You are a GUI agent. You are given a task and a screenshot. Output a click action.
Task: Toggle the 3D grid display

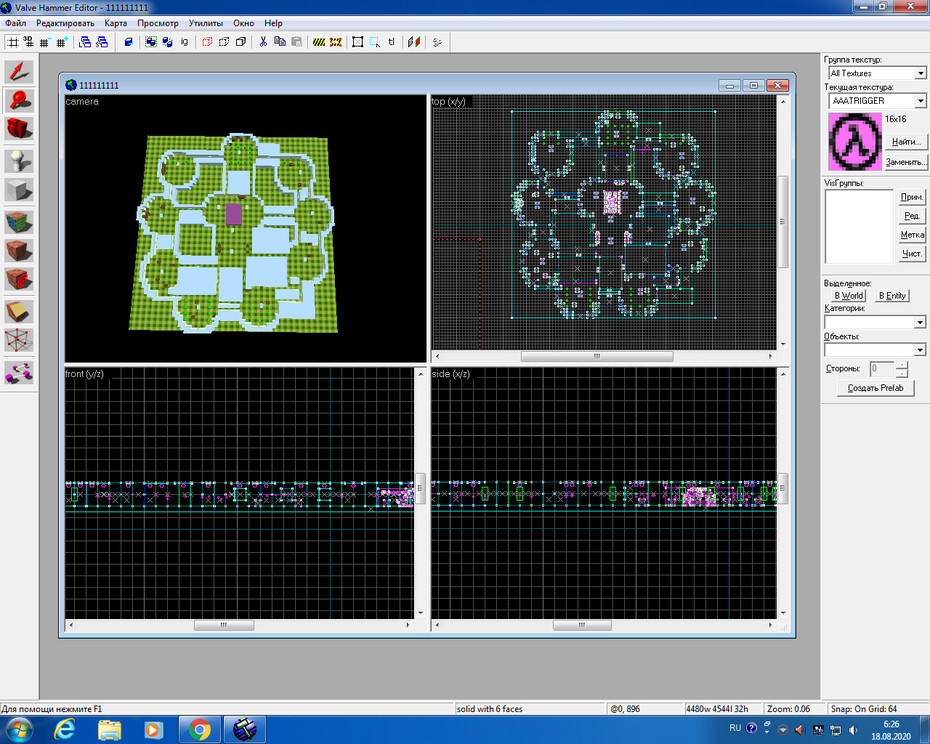point(28,42)
